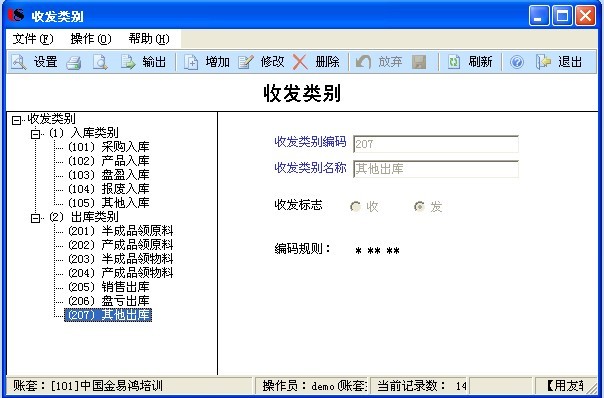Open the 操作(O) menu
Screen dimensions: 604x398
(91, 39)
